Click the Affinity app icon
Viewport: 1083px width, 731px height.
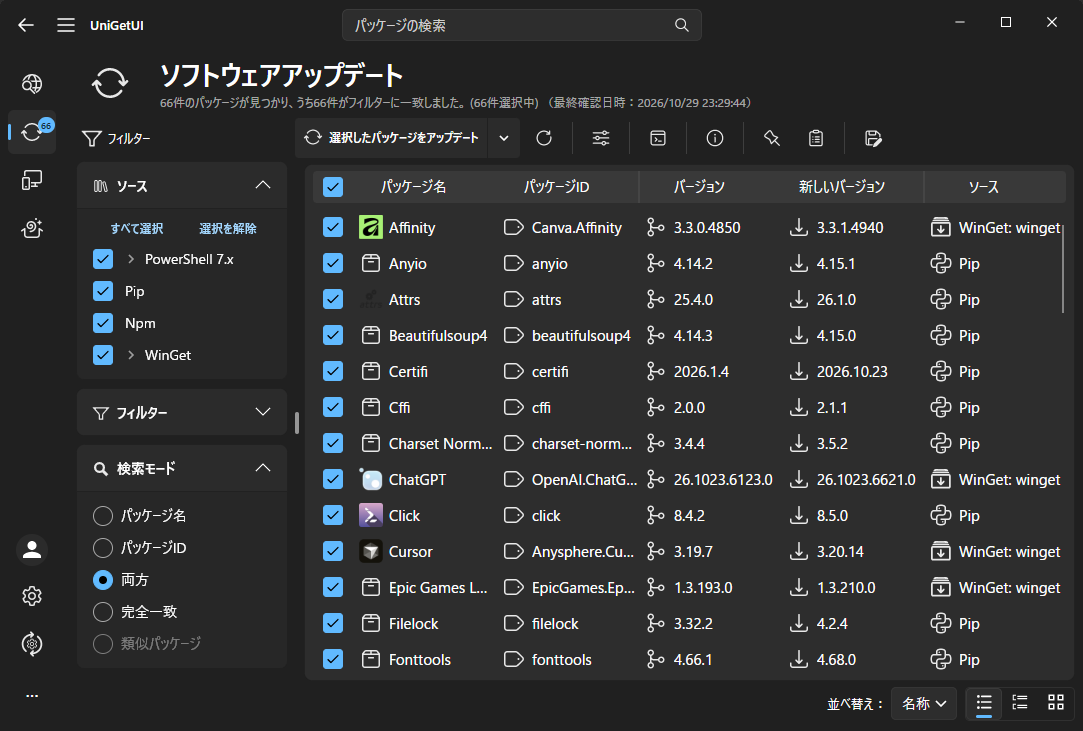click(371, 227)
